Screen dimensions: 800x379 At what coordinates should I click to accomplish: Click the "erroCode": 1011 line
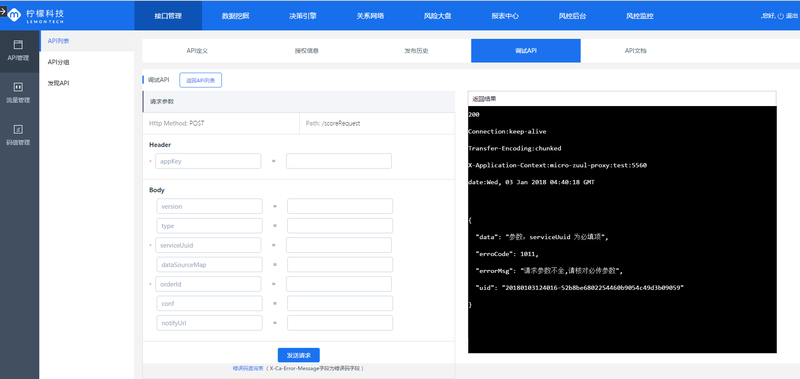507,254
